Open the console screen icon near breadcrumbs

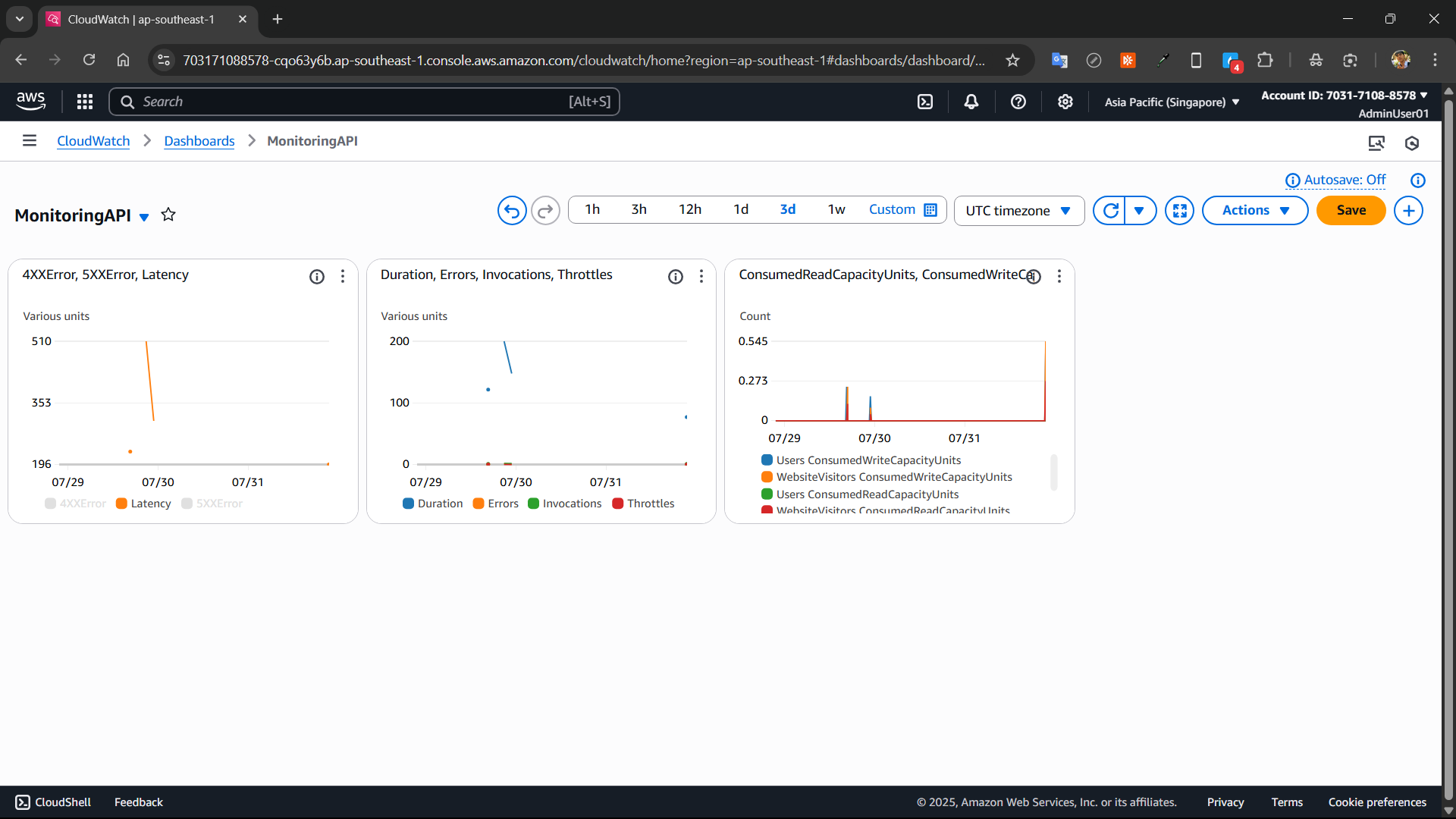pyautogui.click(x=1376, y=143)
